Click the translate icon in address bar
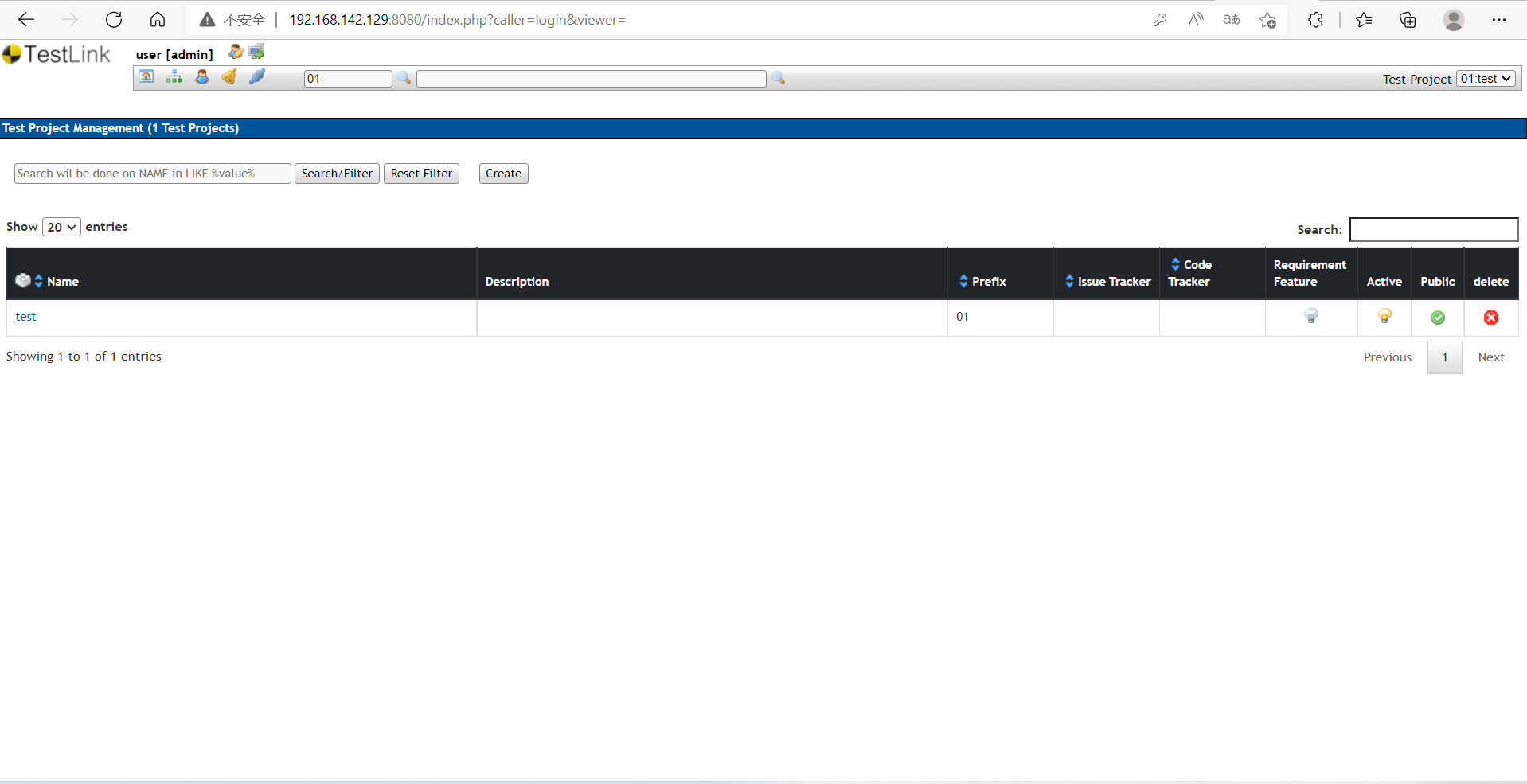The image size is (1527, 784). pyautogui.click(x=1232, y=20)
